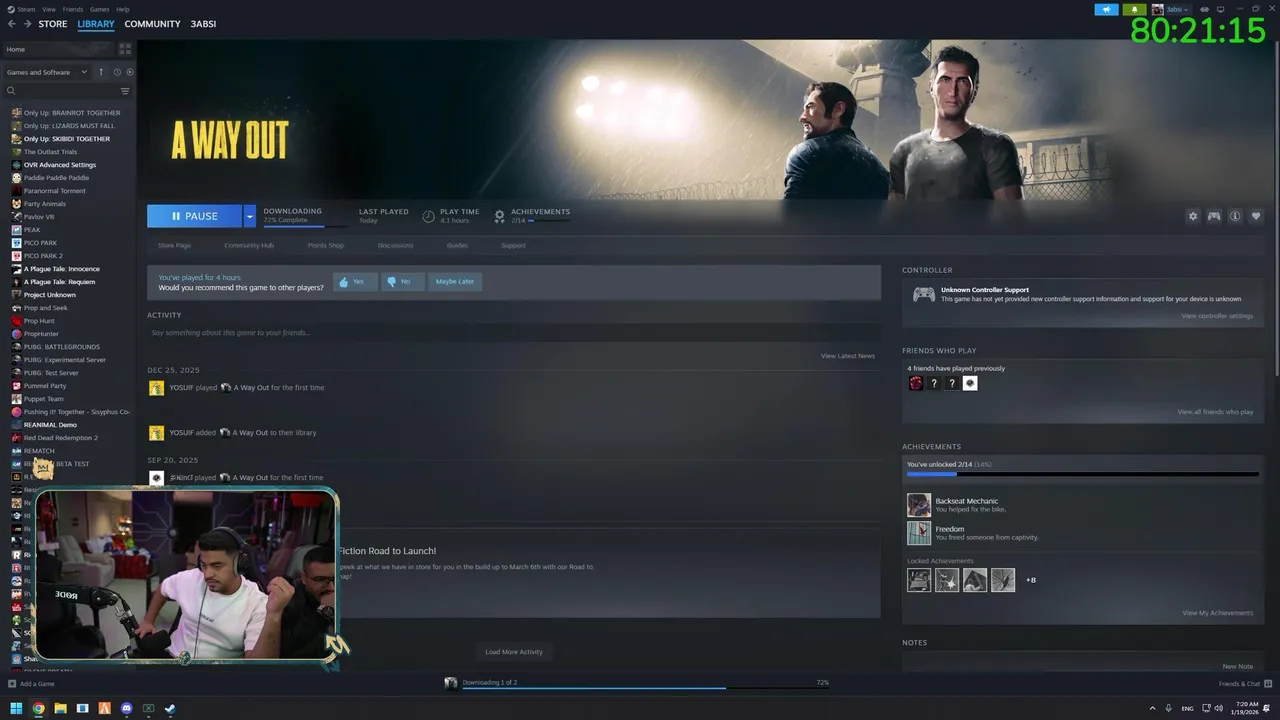
Task: Expand the Pause button dropdown arrow
Action: click(250, 216)
